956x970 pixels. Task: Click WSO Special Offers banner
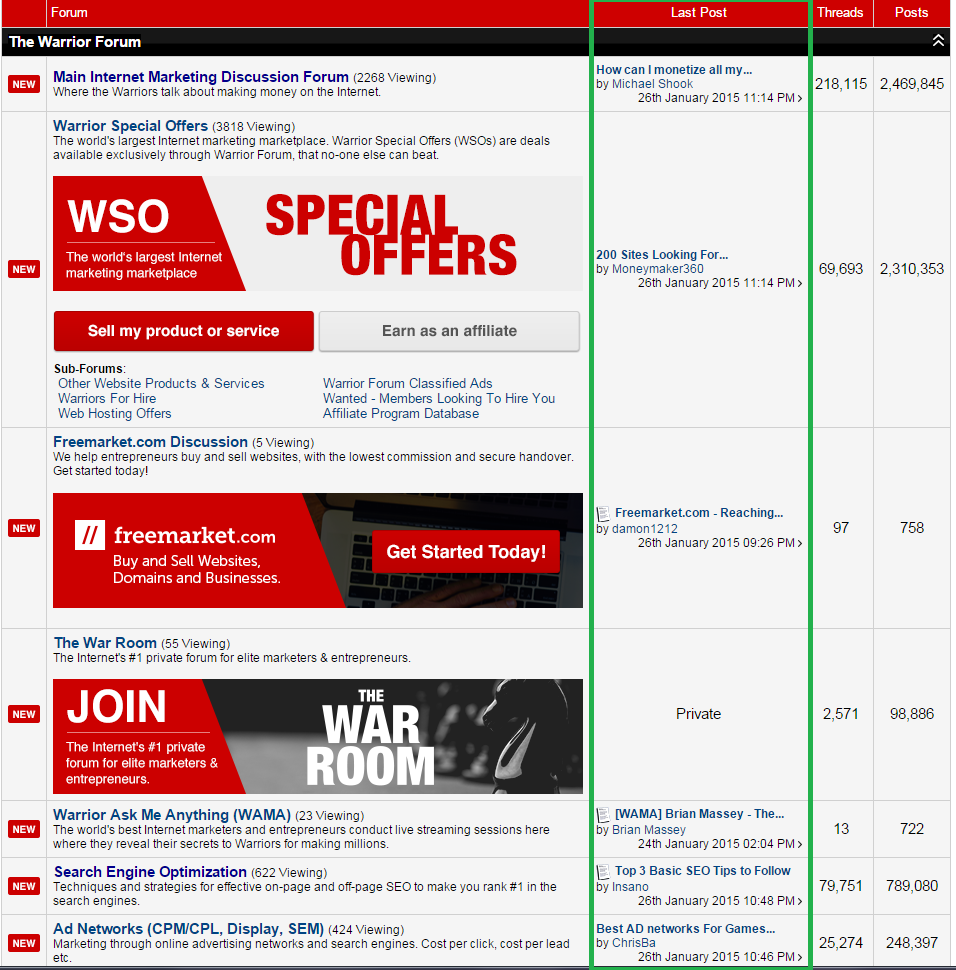coord(317,233)
